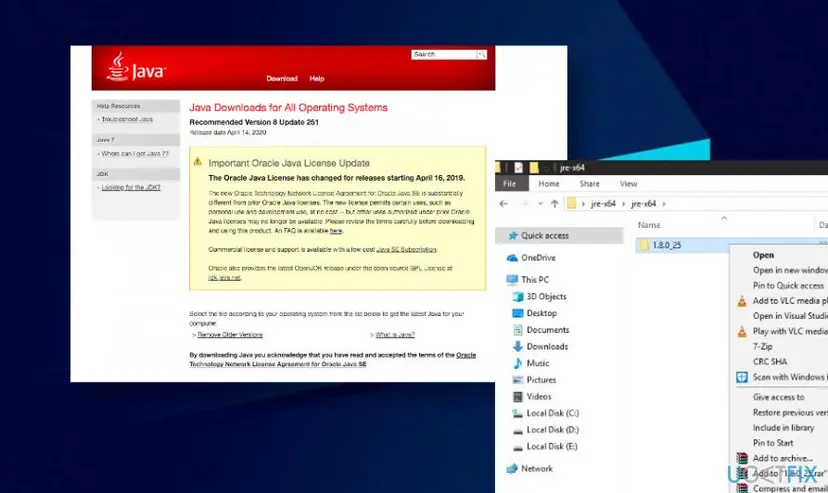Click inside the Java site Search field

click(x=444, y=54)
